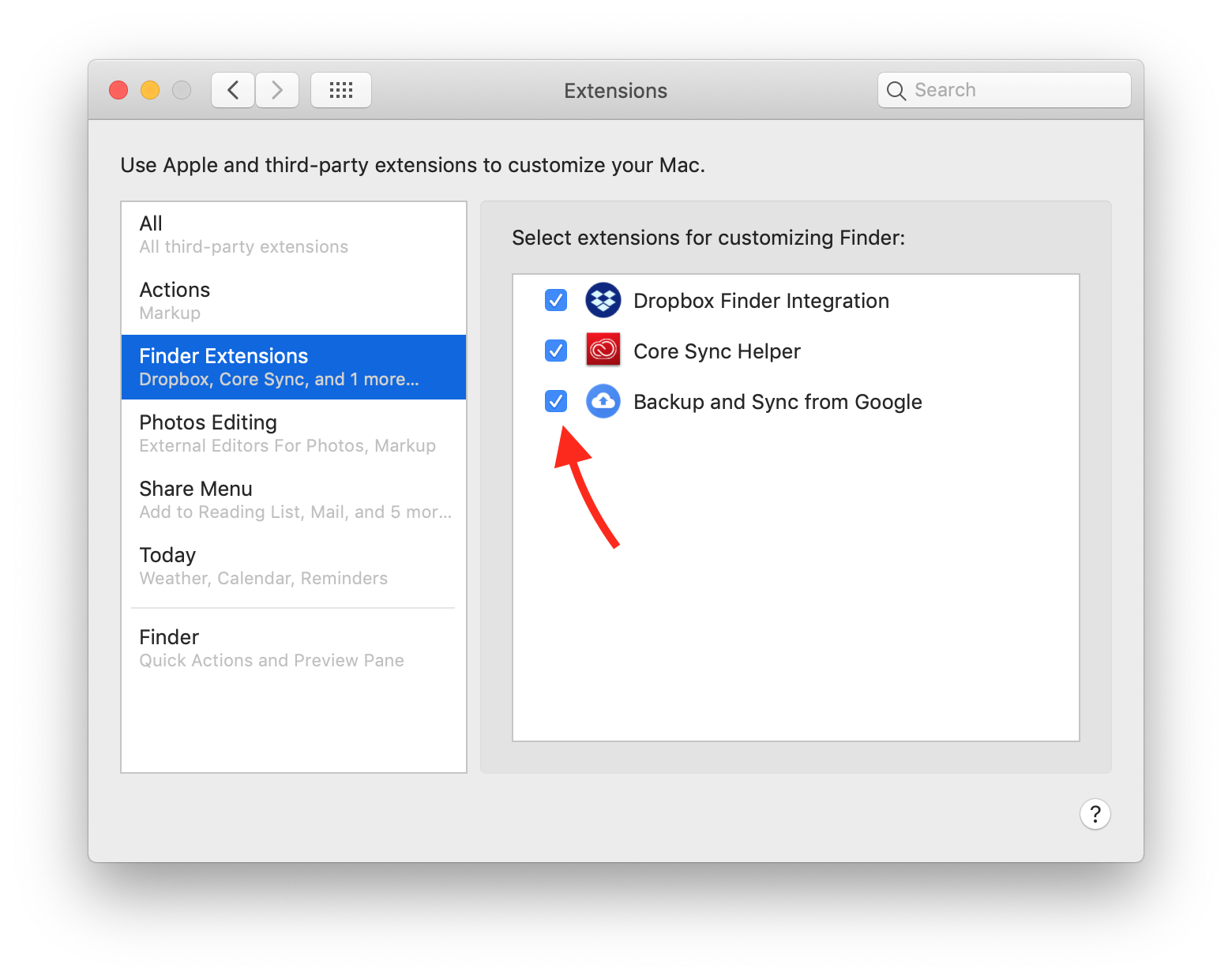Select the All third-party extensions category
Viewport: 1232px width, 979px height.
coord(294,234)
